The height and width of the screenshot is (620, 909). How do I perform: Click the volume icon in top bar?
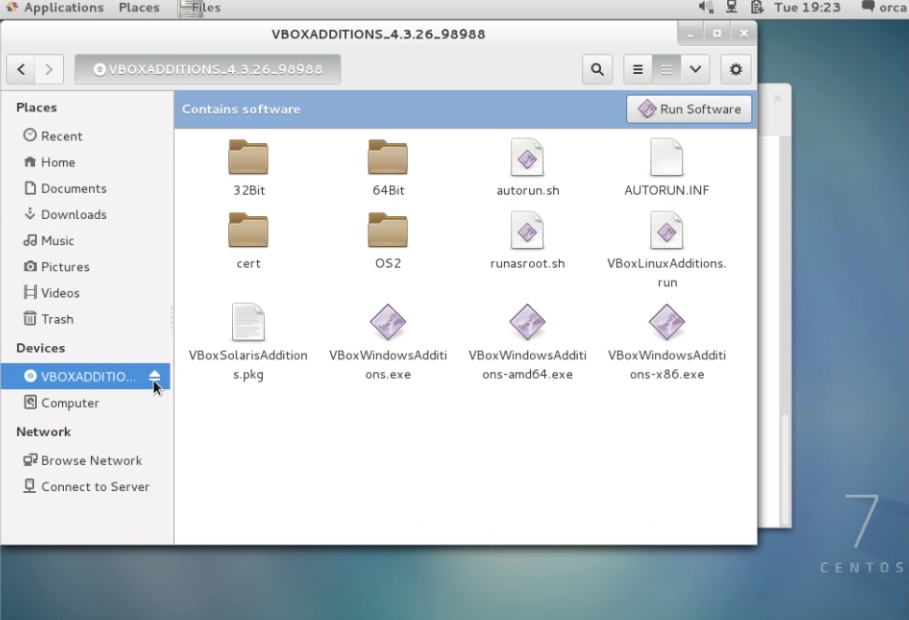coord(706,8)
